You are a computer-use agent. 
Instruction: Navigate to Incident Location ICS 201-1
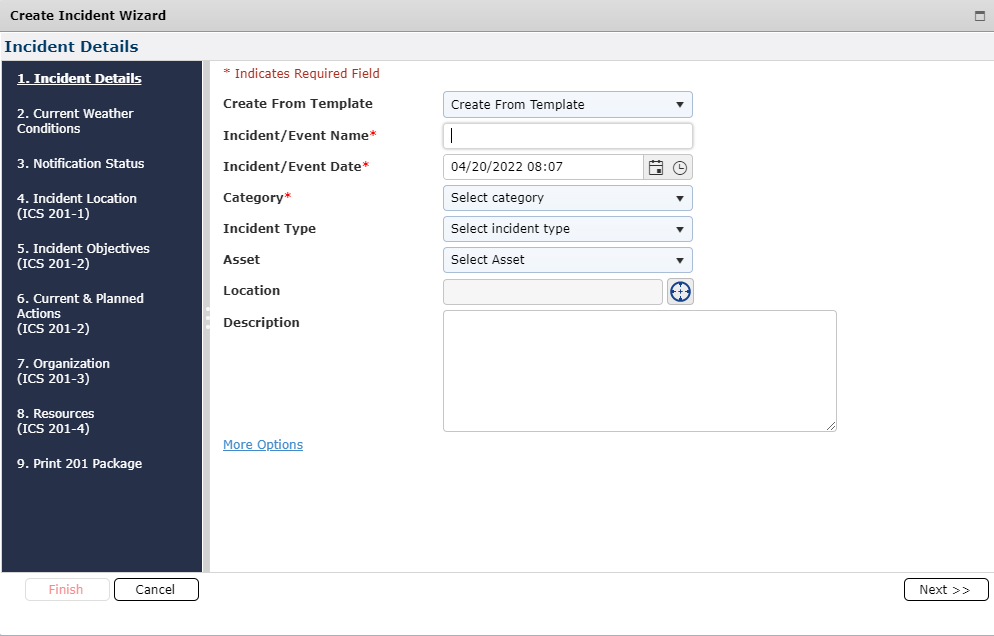(76, 206)
